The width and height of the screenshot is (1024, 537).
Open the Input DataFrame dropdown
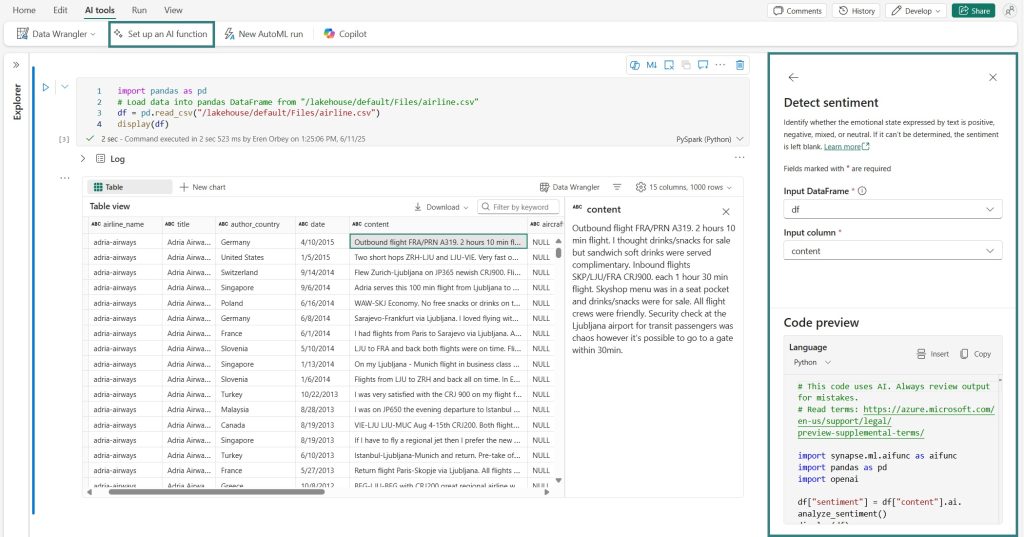(892, 210)
